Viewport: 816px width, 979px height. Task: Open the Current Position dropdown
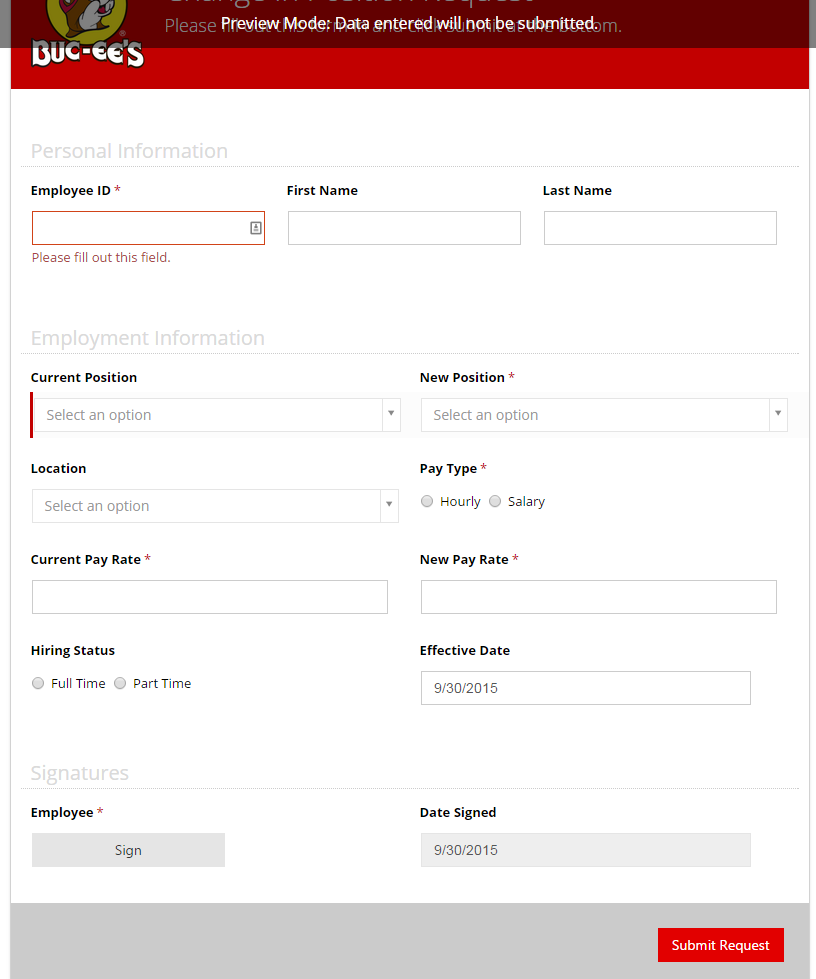[217, 415]
